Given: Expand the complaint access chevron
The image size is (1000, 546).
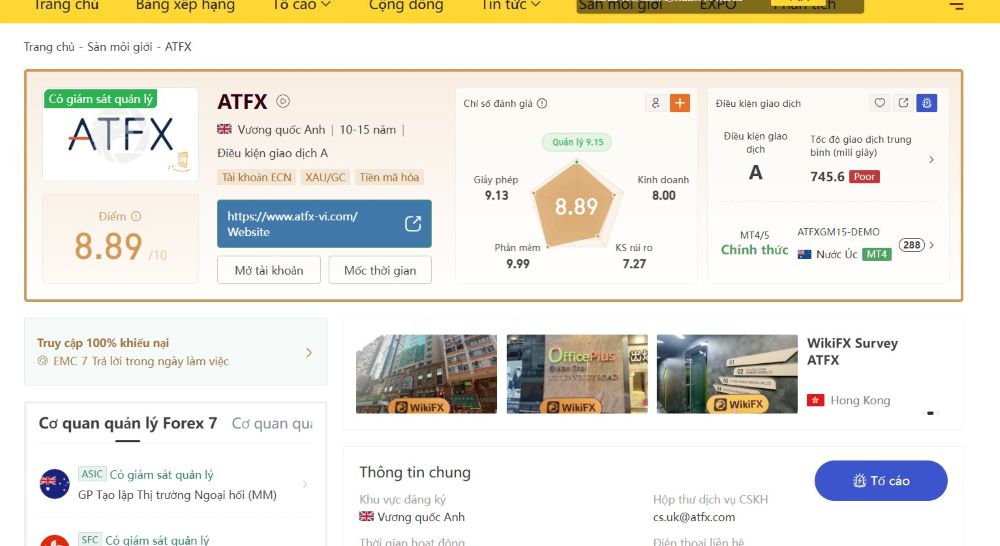Looking at the screenshot, I should [309, 353].
